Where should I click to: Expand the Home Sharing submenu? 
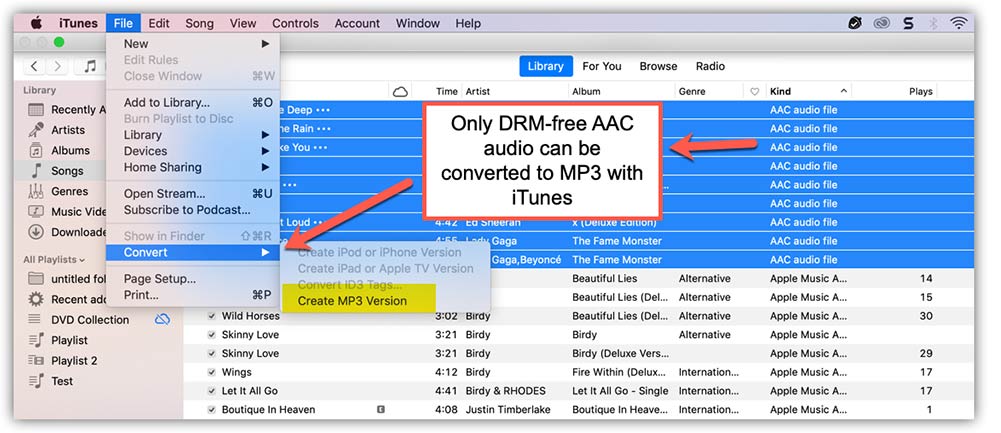click(193, 167)
